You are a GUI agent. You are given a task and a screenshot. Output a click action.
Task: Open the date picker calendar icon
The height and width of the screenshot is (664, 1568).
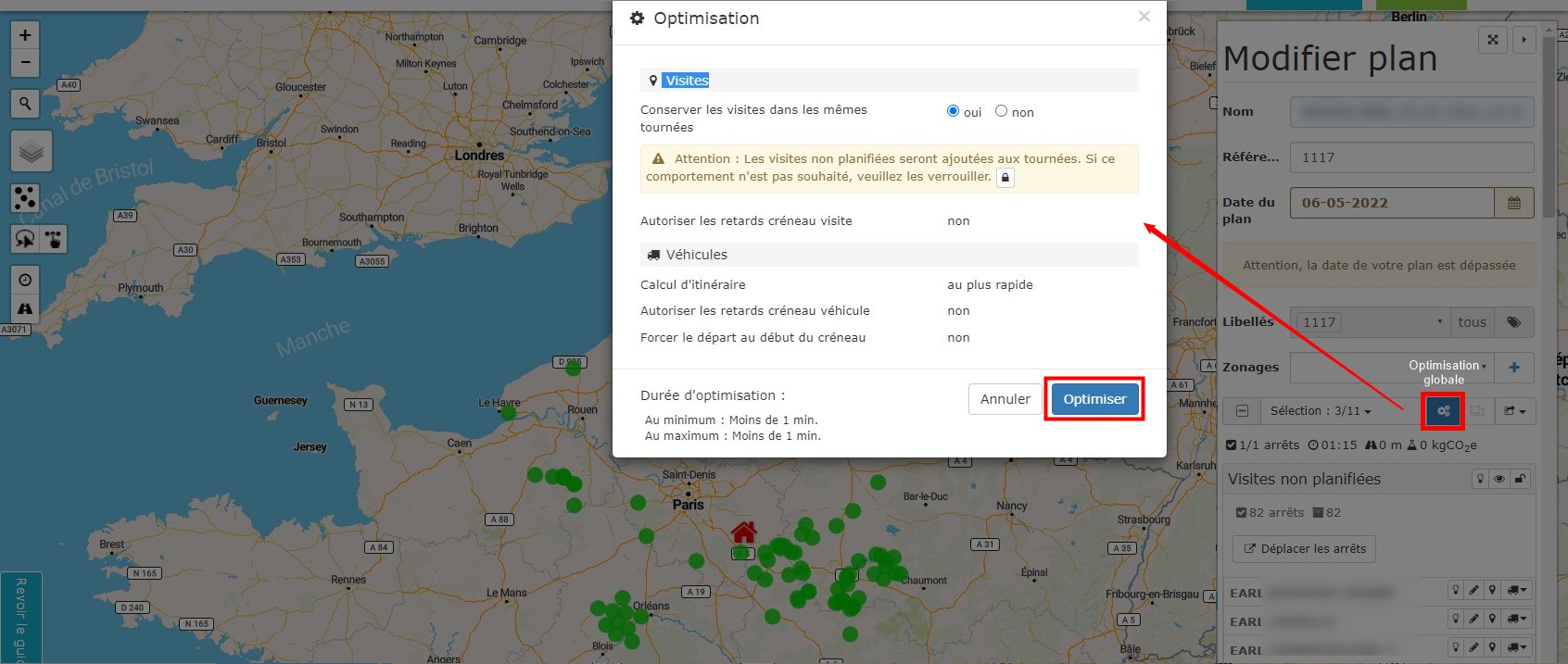1514,203
